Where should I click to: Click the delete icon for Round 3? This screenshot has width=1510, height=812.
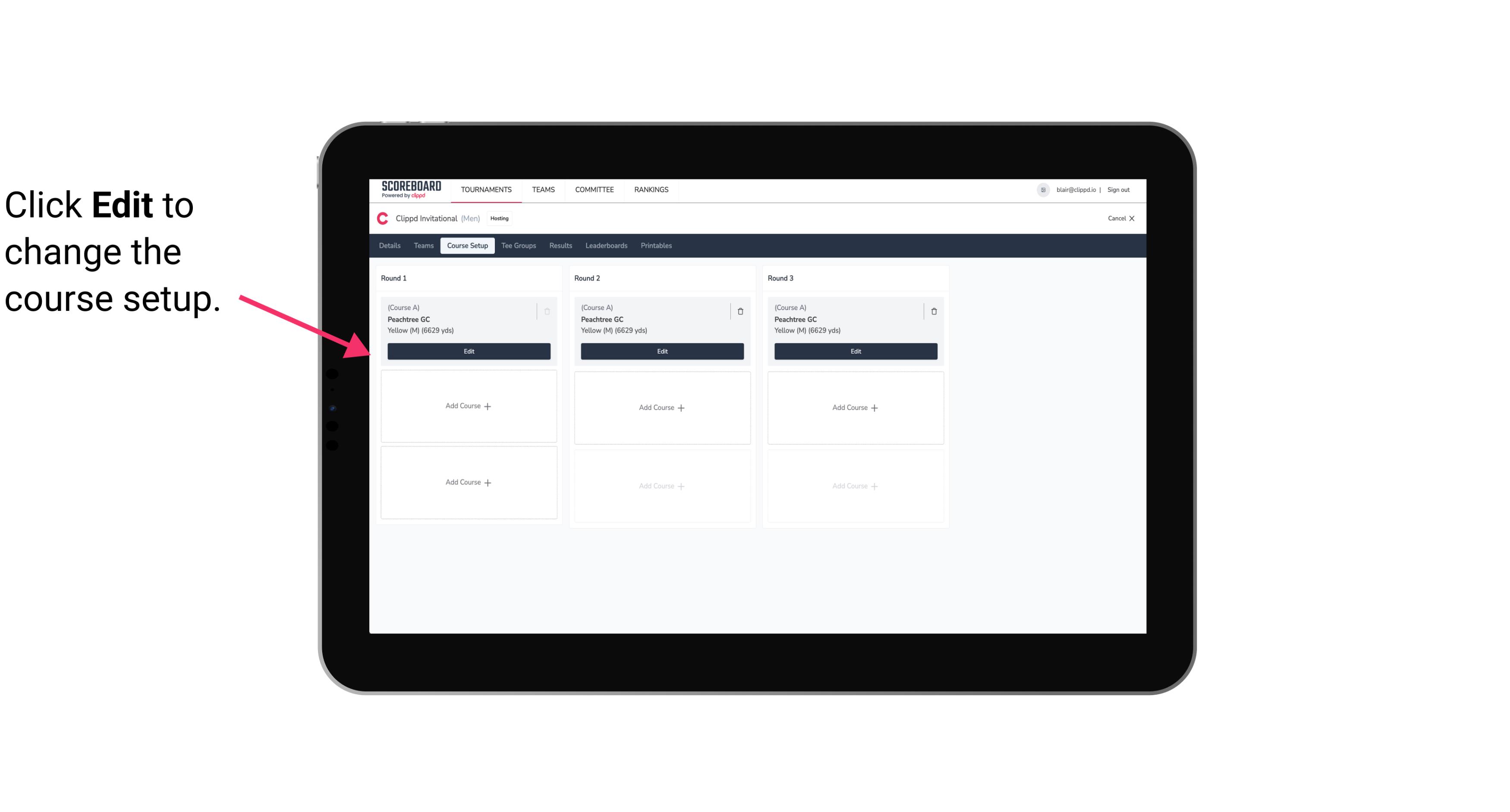coord(932,311)
